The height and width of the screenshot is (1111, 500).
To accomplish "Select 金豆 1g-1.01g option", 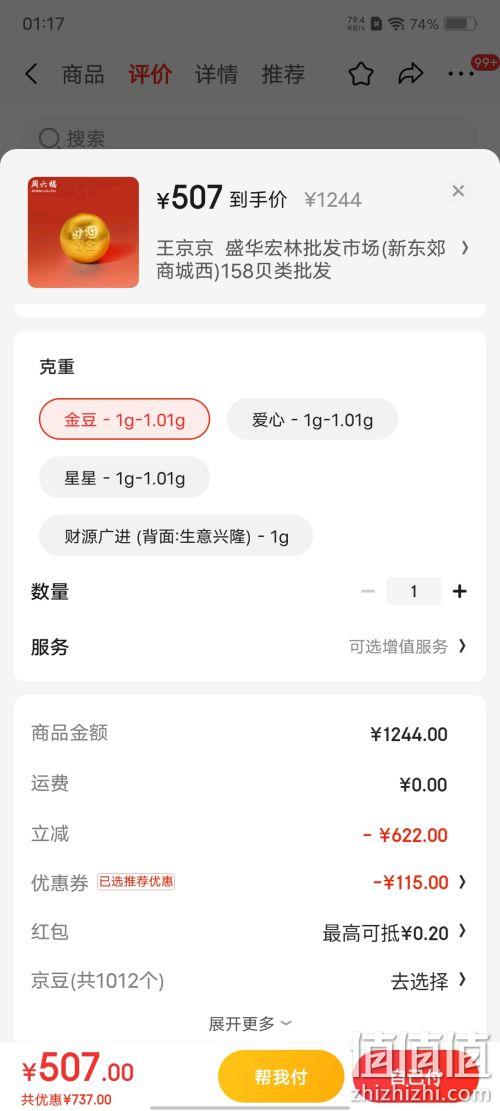I will click(125, 419).
